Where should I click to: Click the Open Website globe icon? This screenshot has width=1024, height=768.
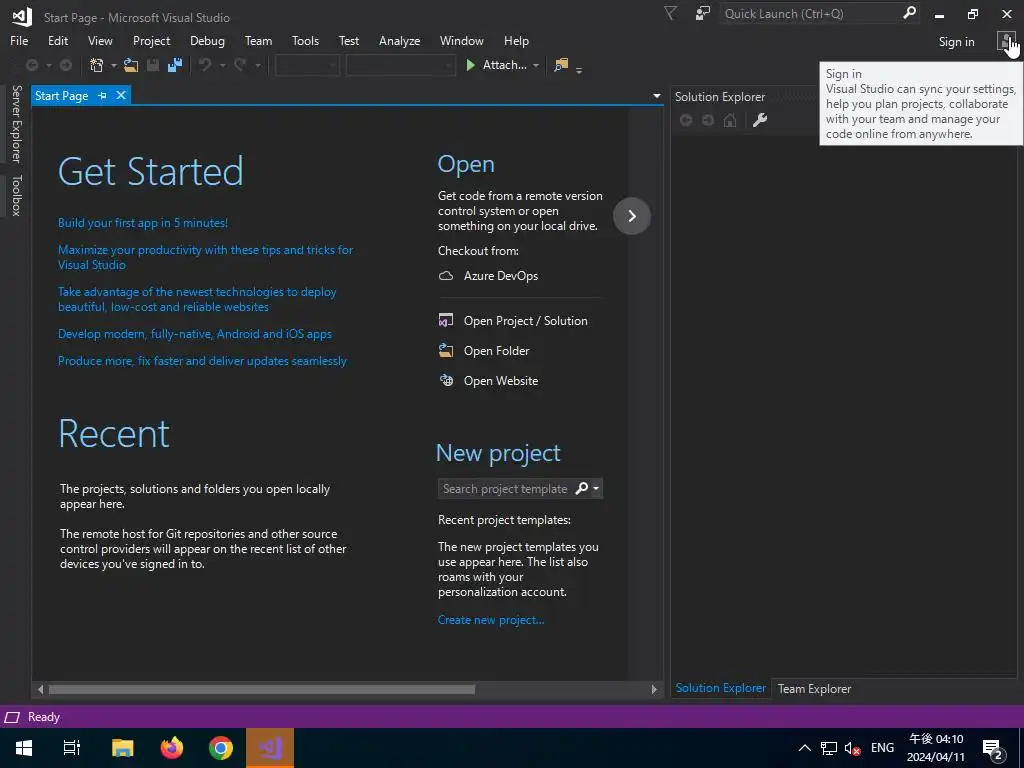446,380
